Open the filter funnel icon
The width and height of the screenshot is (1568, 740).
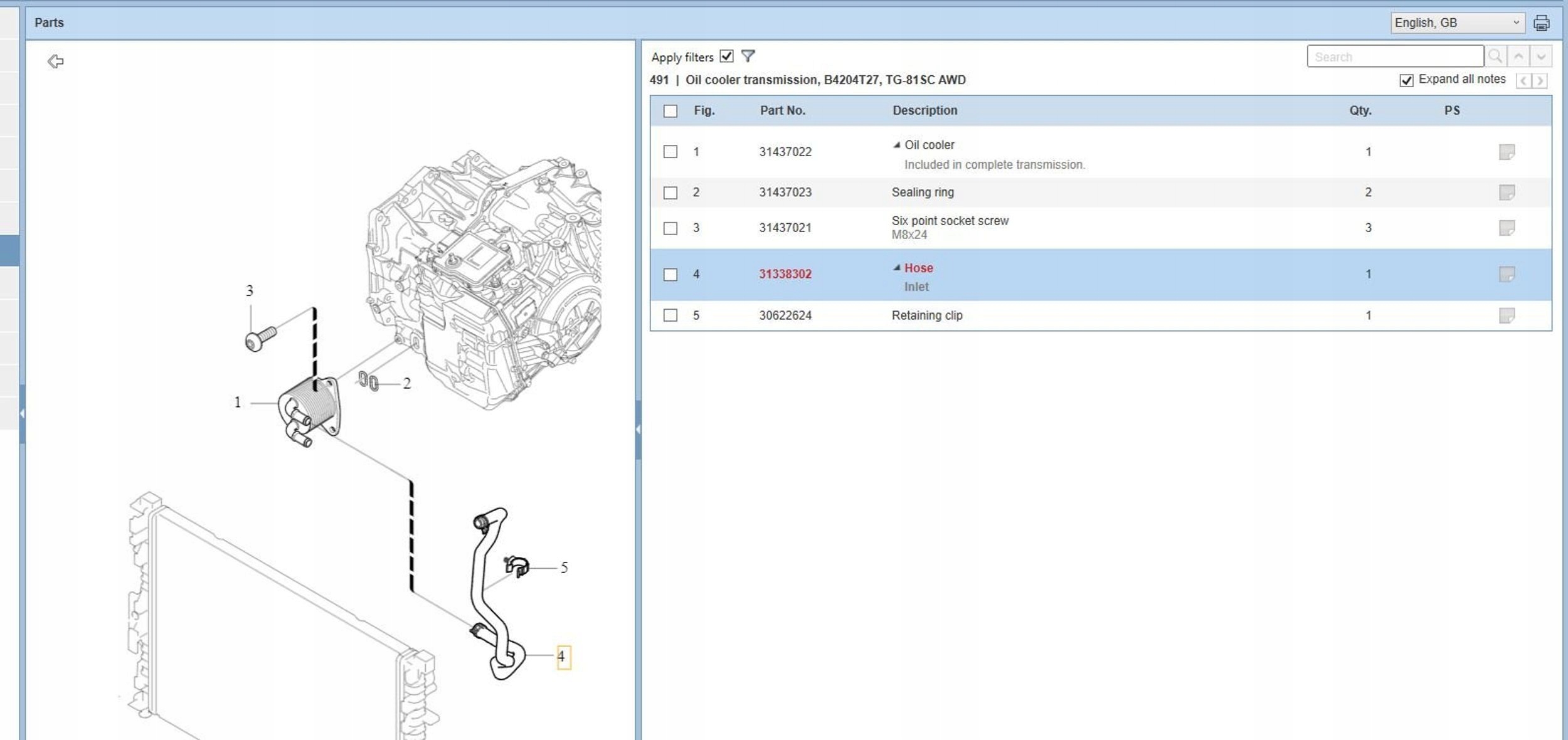(x=748, y=56)
